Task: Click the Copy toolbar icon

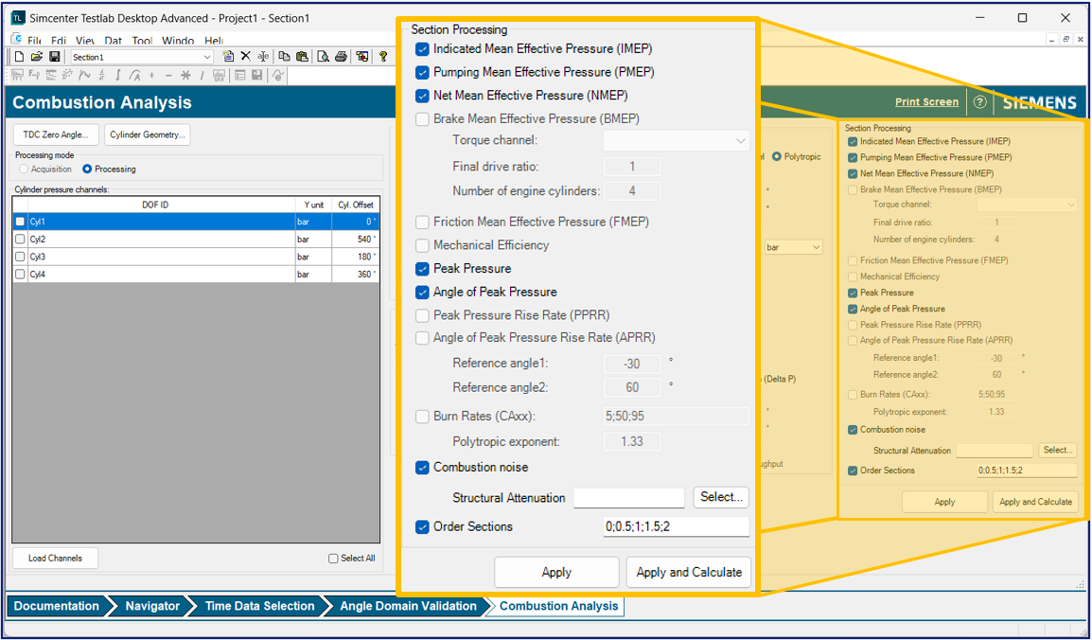Action: [284, 57]
